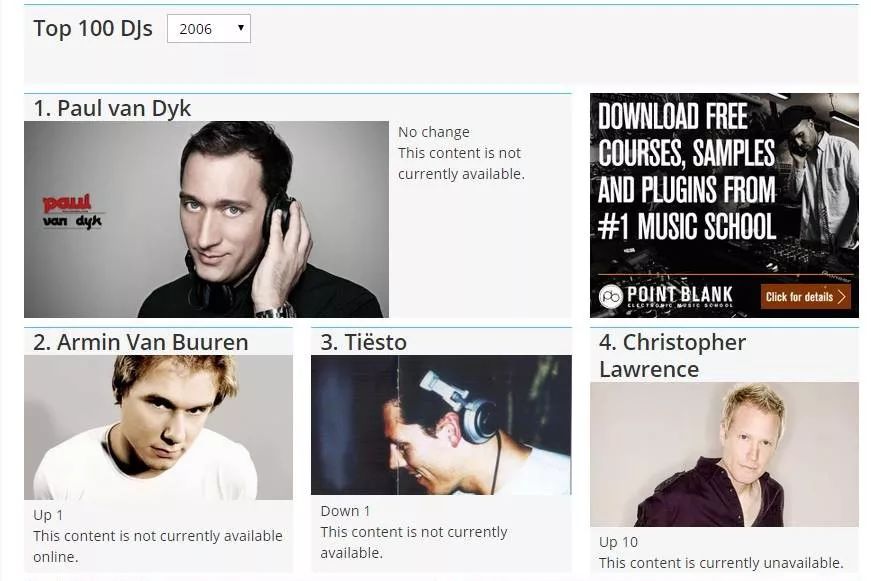Open the Tiësto headphones photo
871x581 pixels.
pyautogui.click(x=441, y=425)
